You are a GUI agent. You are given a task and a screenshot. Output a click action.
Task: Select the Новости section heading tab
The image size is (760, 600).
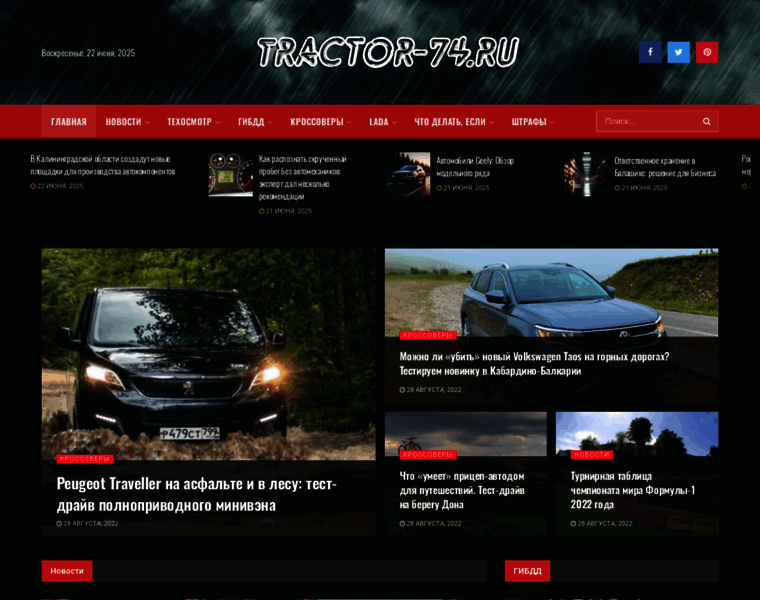(67, 571)
